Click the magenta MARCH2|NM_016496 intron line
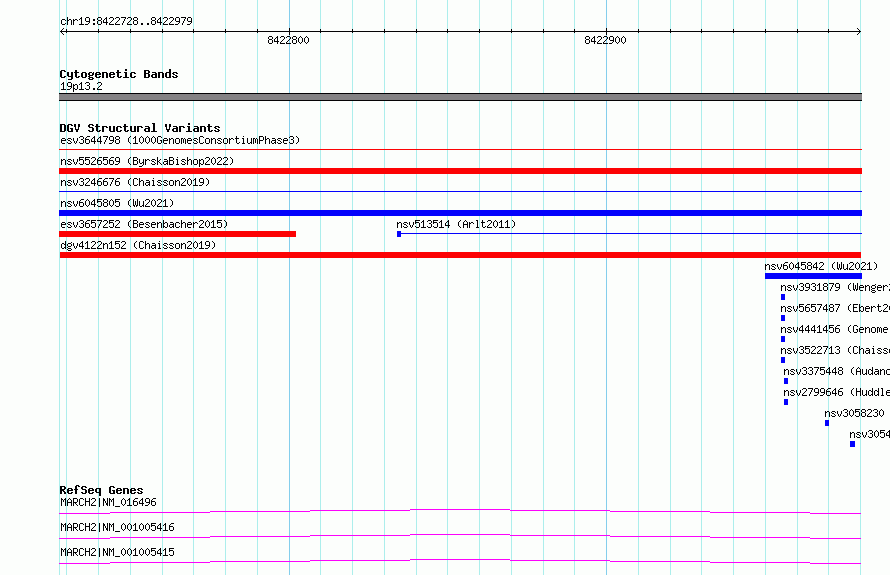This screenshot has height=575, width=890. (x=460, y=511)
